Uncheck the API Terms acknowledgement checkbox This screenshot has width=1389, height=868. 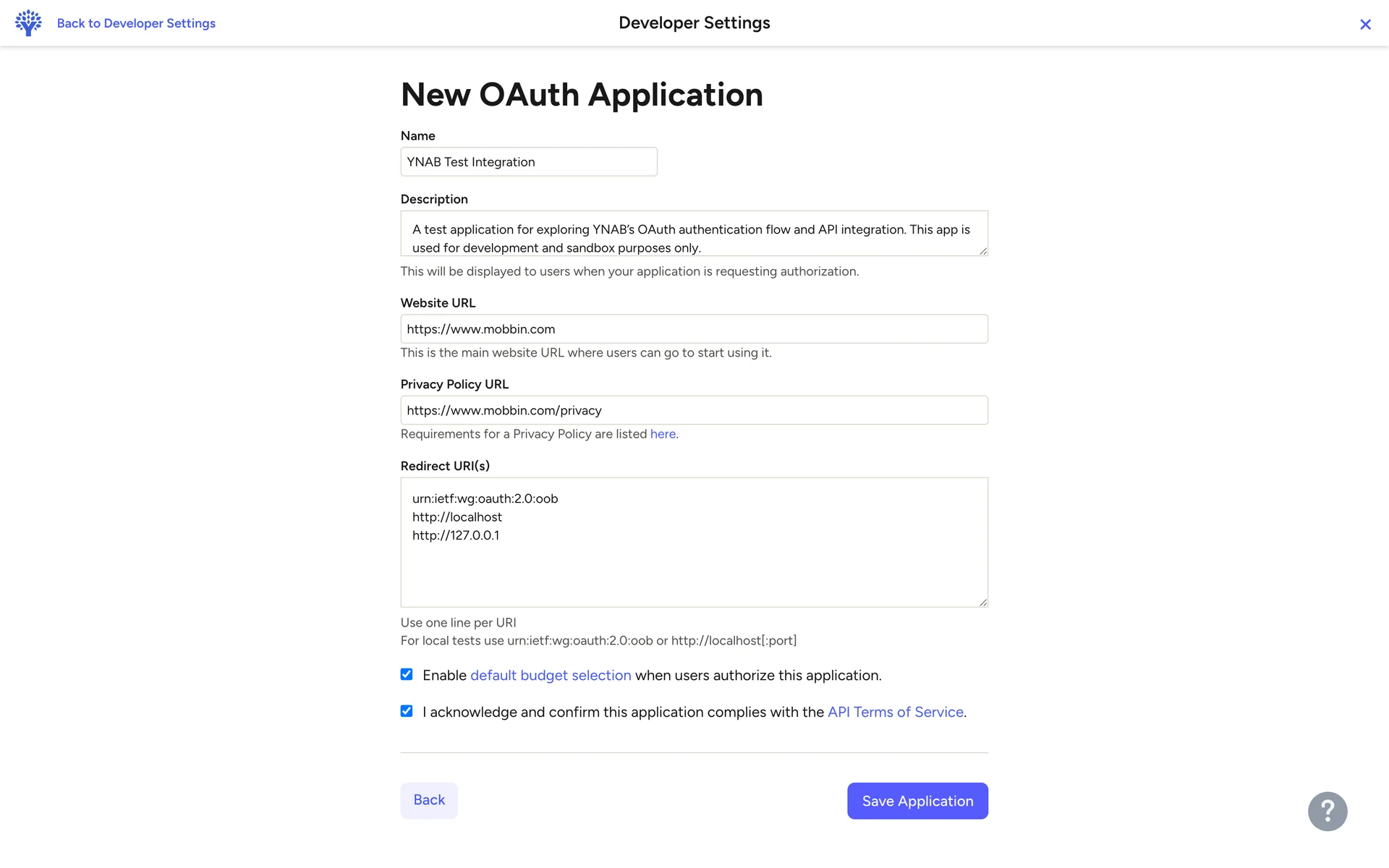pyautogui.click(x=407, y=711)
